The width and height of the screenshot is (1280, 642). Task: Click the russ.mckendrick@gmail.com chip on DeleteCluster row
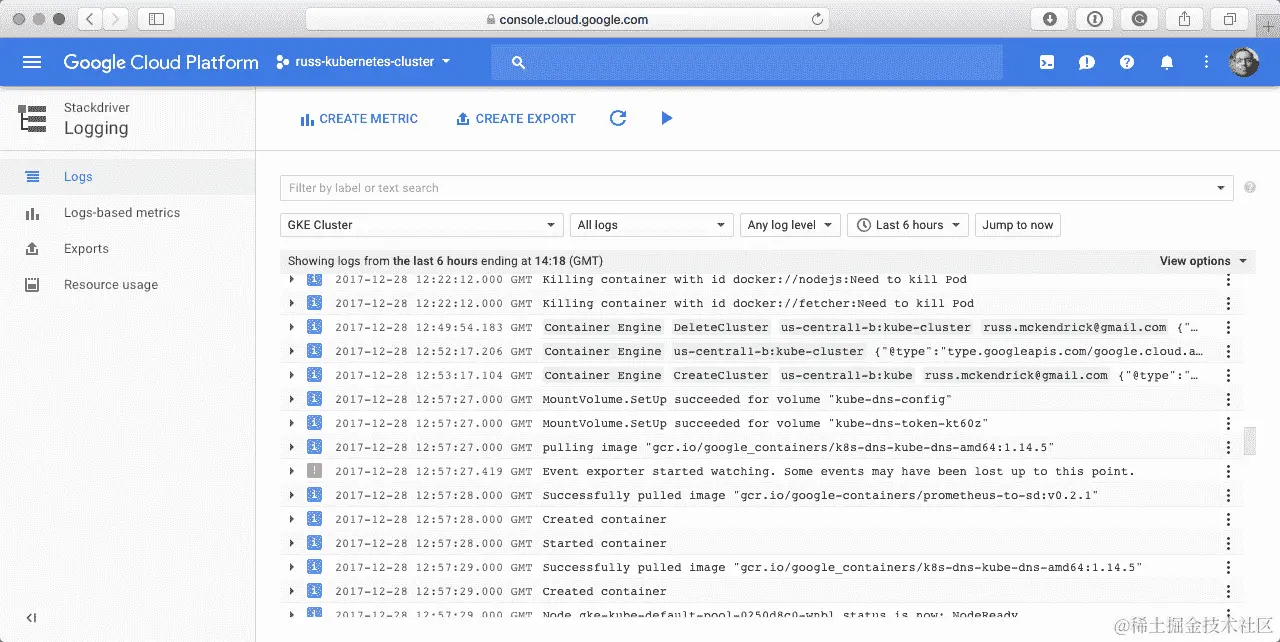click(1075, 327)
